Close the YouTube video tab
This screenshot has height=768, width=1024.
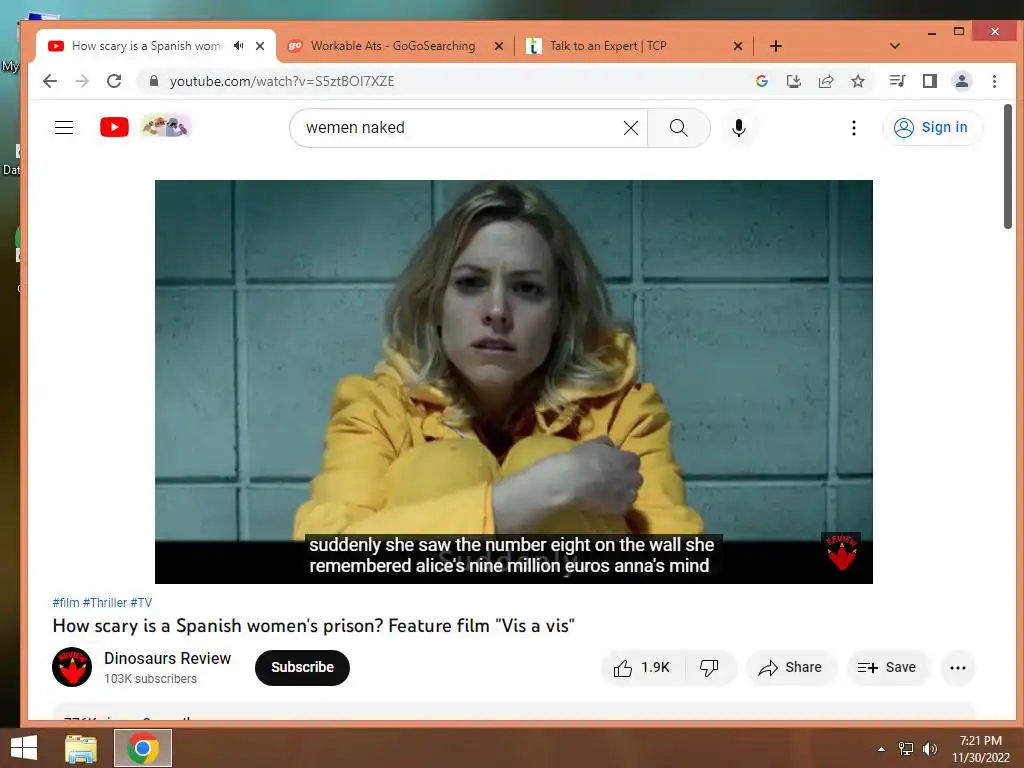coord(260,46)
